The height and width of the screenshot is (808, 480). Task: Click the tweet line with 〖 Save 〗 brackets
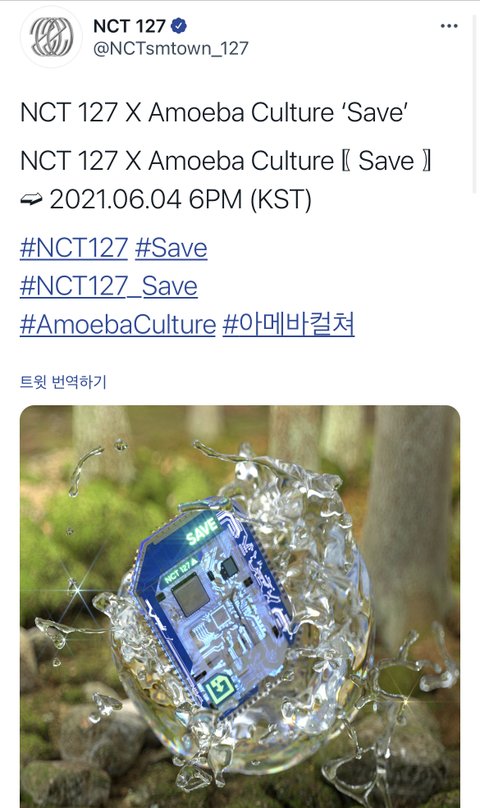pos(226,161)
